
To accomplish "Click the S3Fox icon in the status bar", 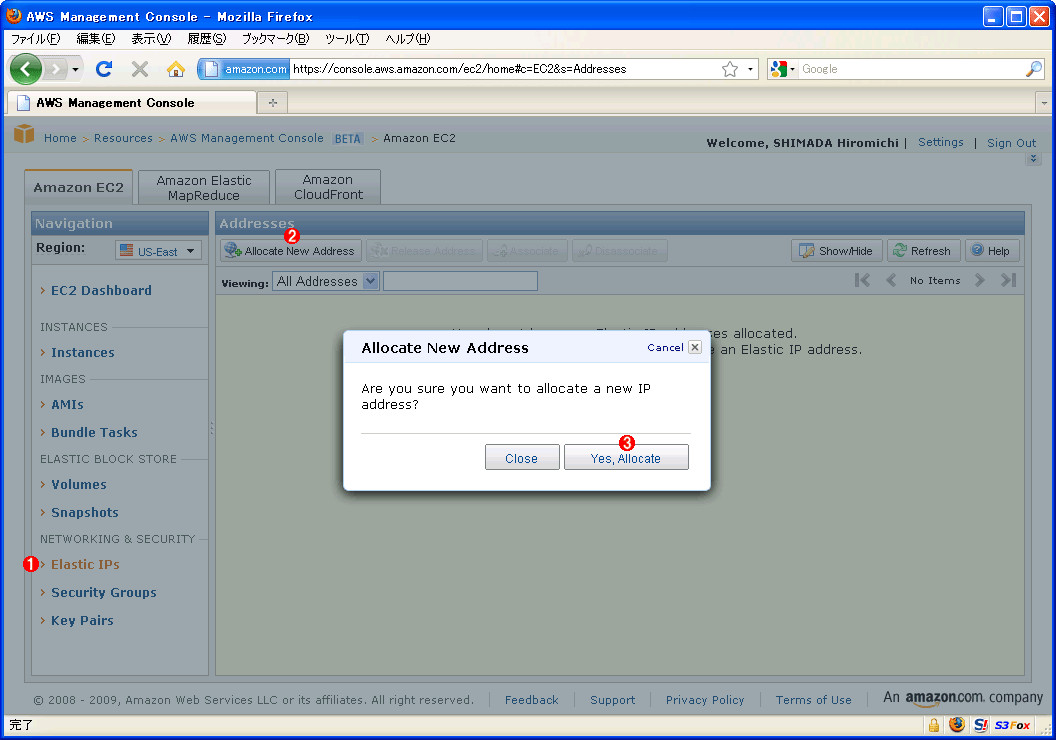I will [x=1012, y=725].
